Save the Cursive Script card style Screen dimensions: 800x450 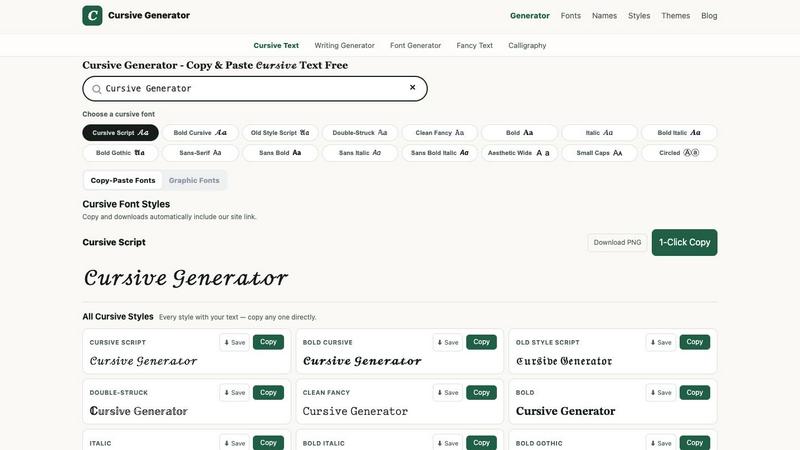click(235, 342)
